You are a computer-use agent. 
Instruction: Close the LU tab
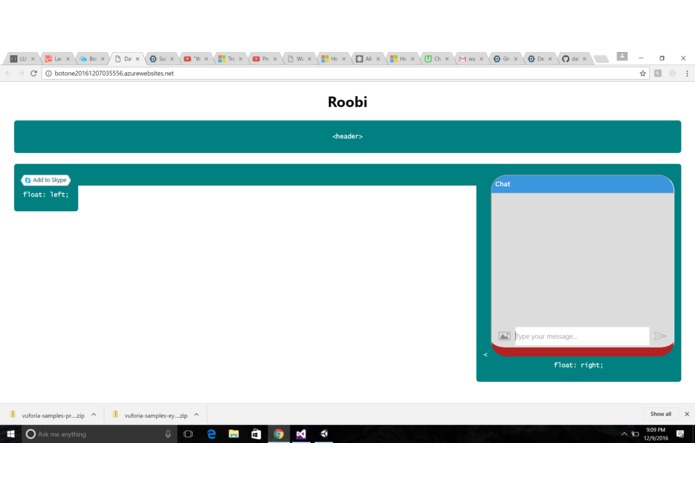click(33, 59)
